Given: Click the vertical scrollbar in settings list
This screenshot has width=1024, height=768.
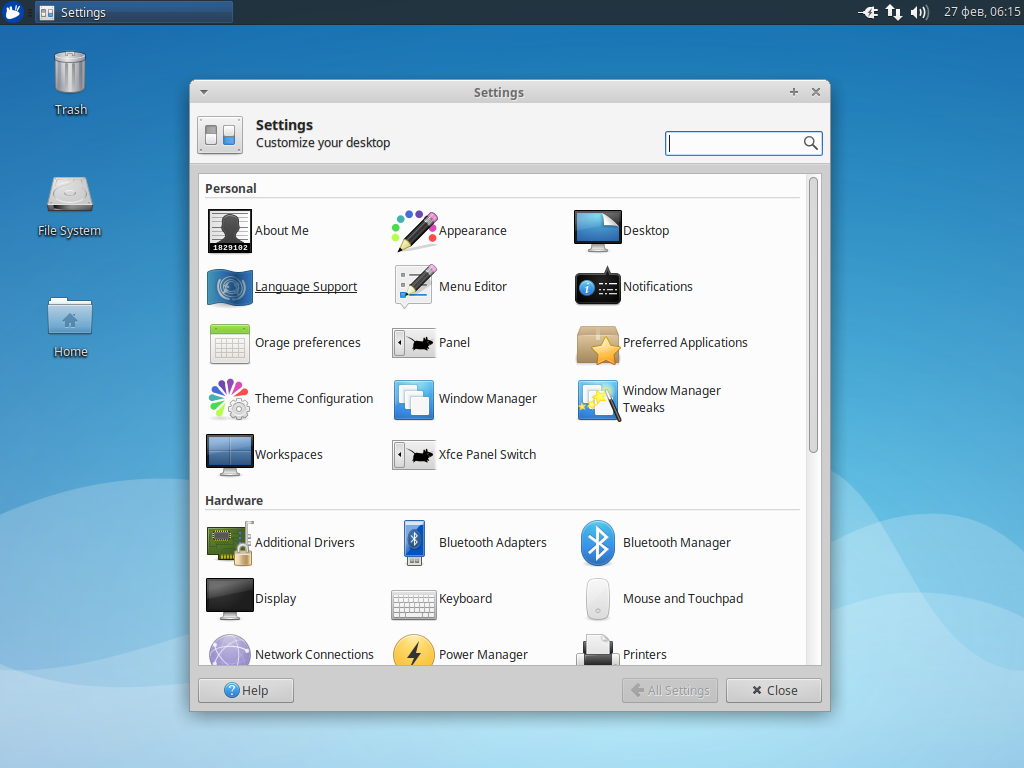Looking at the screenshot, I should pos(813,315).
